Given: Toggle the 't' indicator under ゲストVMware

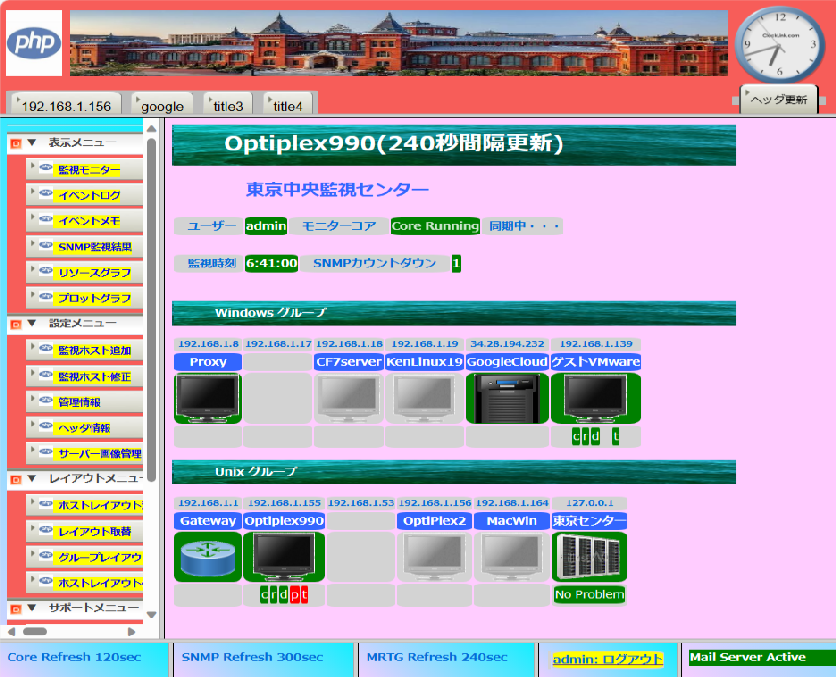Looking at the screenshot, I should pos(615,436).
